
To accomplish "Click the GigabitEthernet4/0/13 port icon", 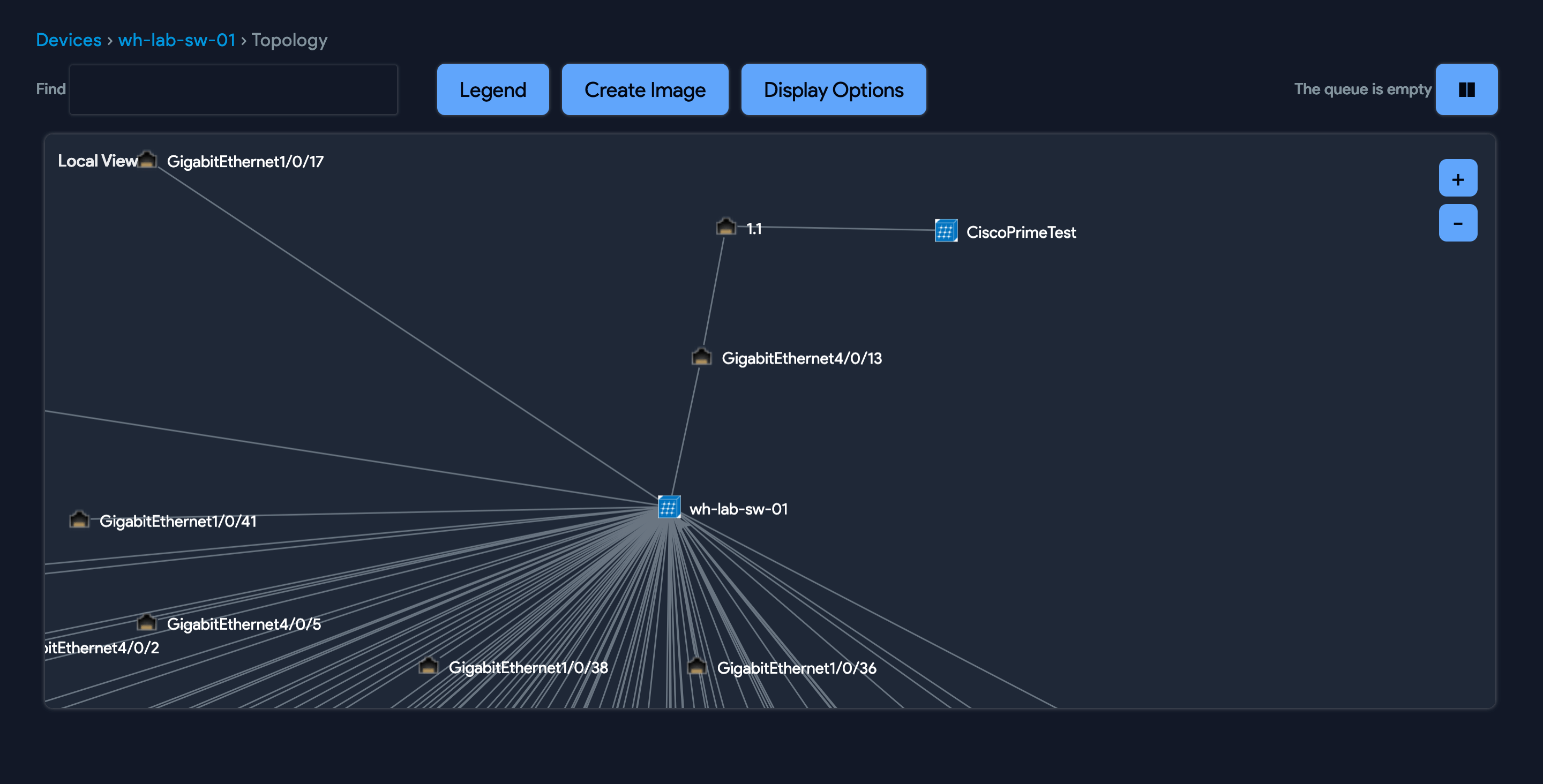I will point(701,357).
